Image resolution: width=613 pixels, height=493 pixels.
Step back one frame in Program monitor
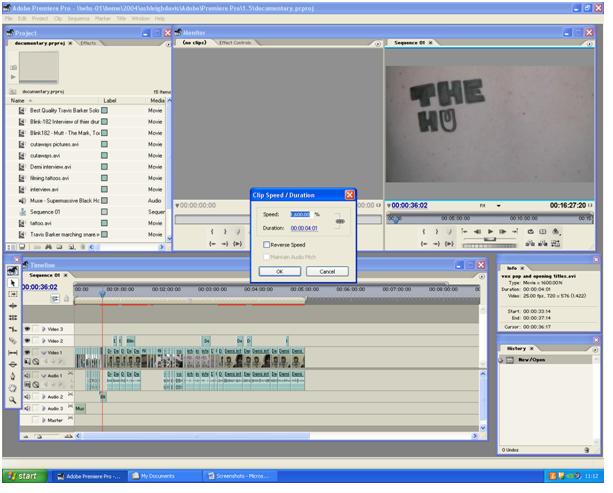point(477,231)
